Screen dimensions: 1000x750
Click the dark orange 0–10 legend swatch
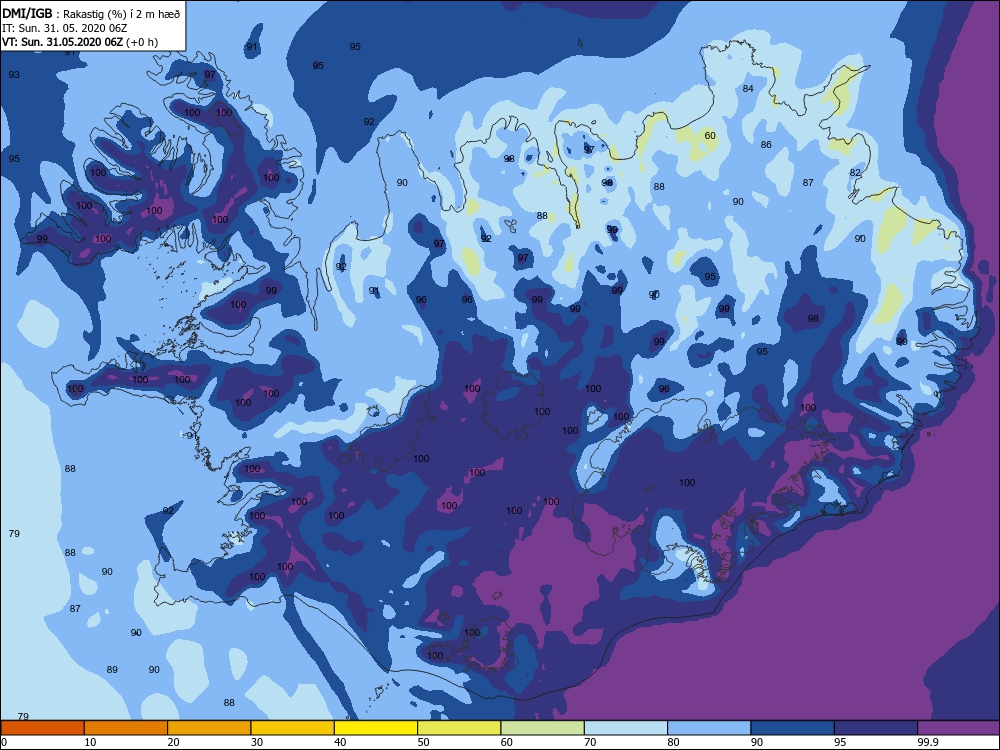(42, 728)
